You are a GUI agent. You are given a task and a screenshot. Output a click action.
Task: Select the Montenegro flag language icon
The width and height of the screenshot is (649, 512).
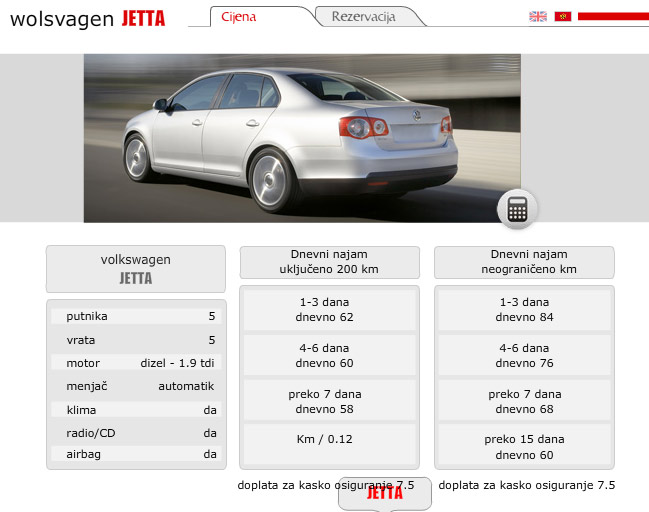pos(563,16)
